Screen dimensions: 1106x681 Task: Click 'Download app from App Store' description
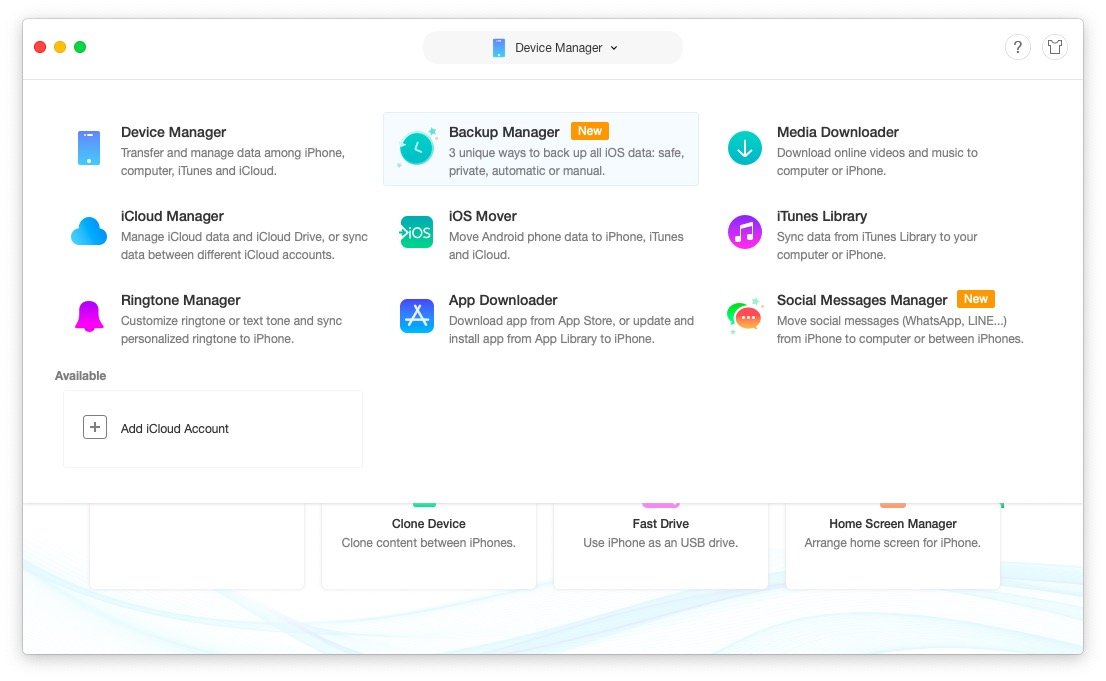tap(571, 330)
